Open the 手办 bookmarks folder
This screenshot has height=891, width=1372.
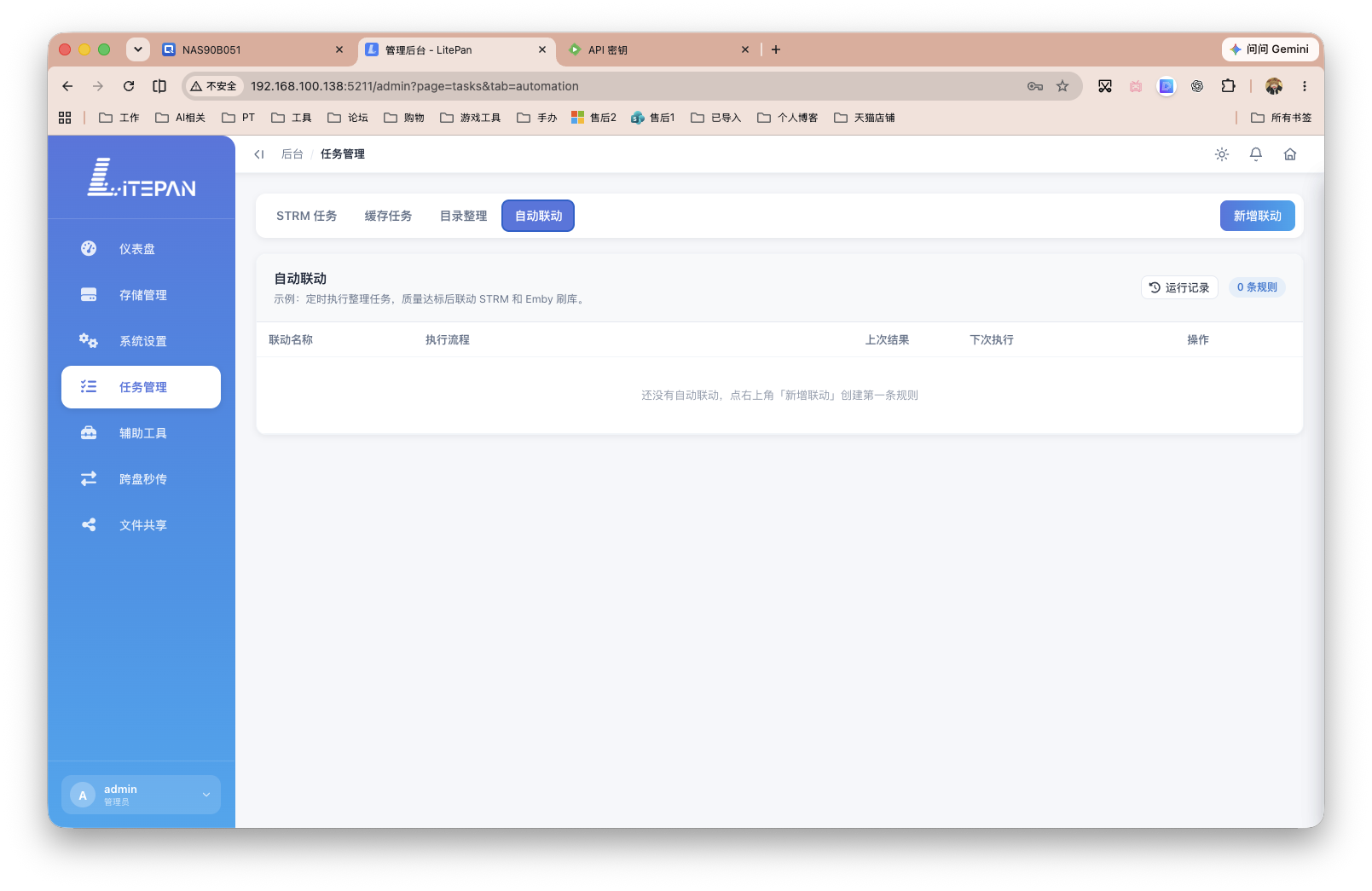(x=537, y=118)
